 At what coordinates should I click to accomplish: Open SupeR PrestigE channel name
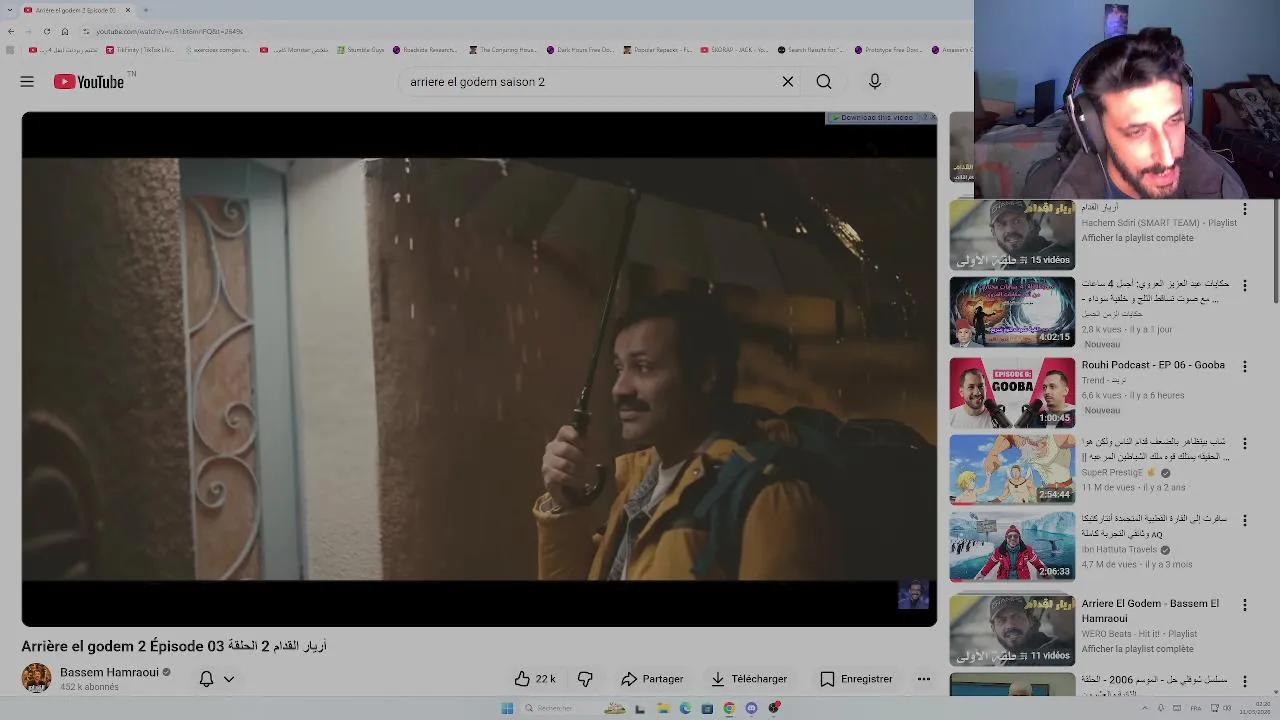tap(1112, 473)
